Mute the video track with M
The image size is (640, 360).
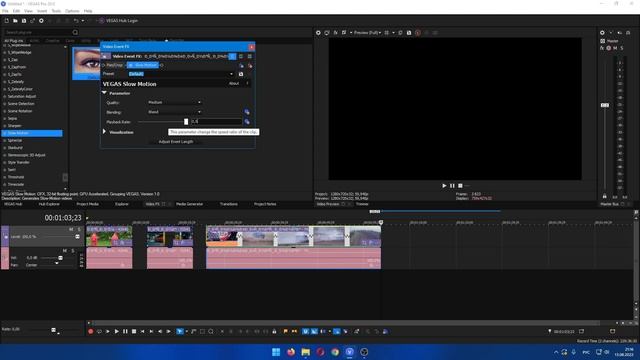(x=71, y=230)
